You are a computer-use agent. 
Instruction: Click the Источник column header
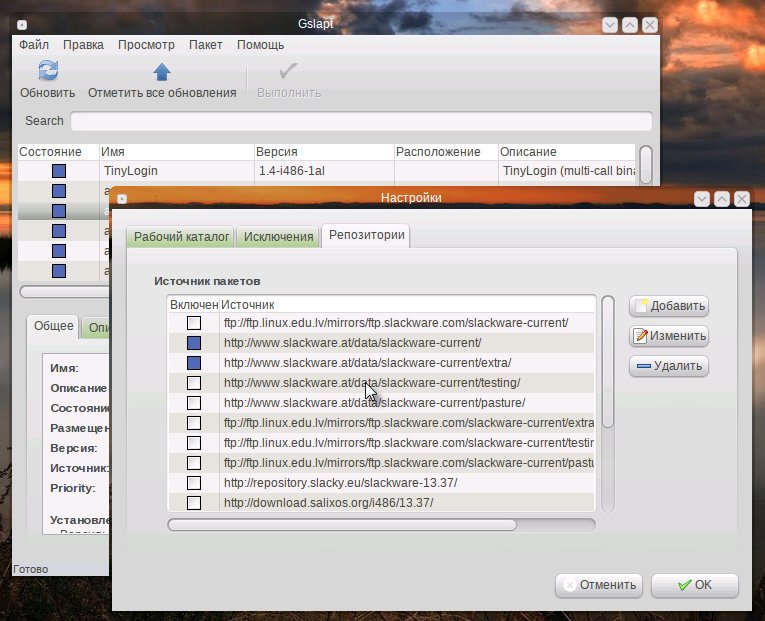tap(407, 304)
